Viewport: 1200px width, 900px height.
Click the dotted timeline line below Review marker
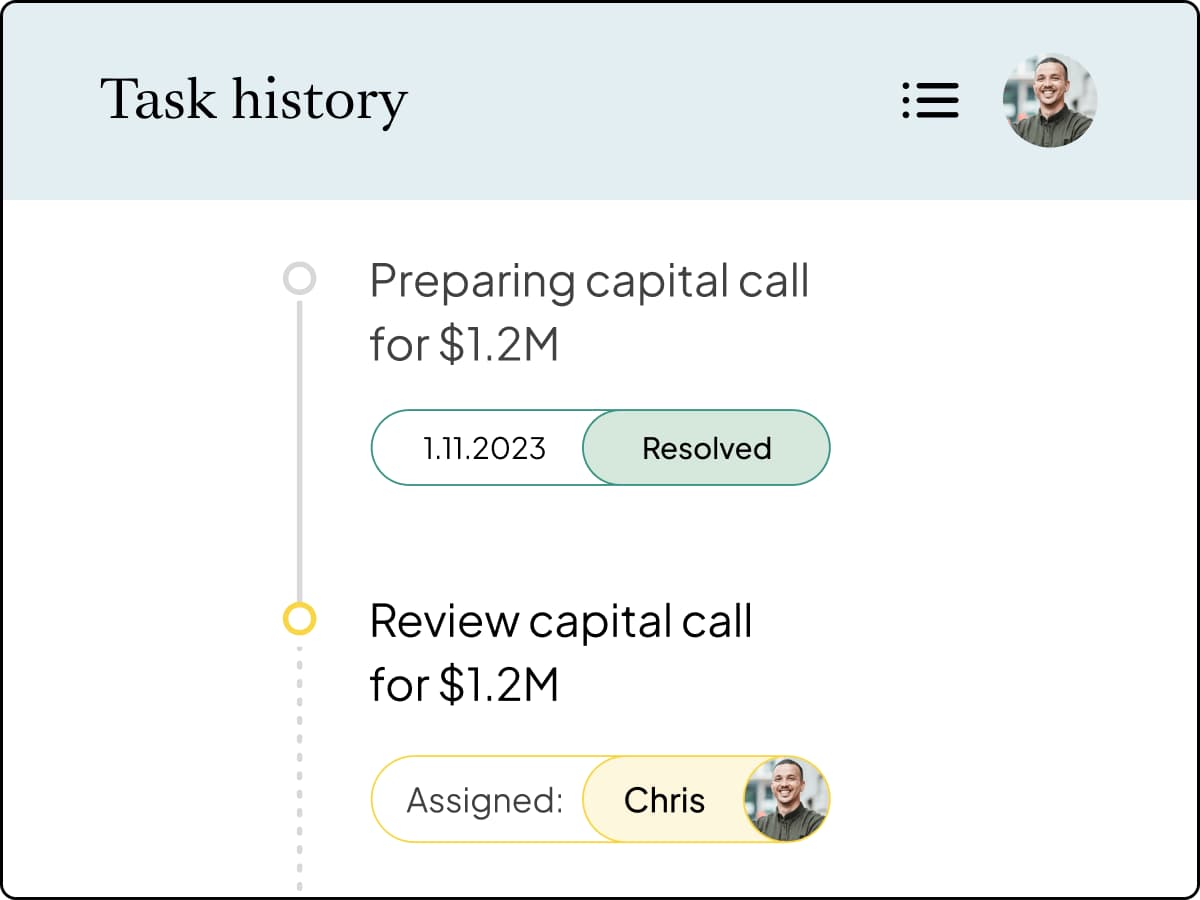pos(299,767)
